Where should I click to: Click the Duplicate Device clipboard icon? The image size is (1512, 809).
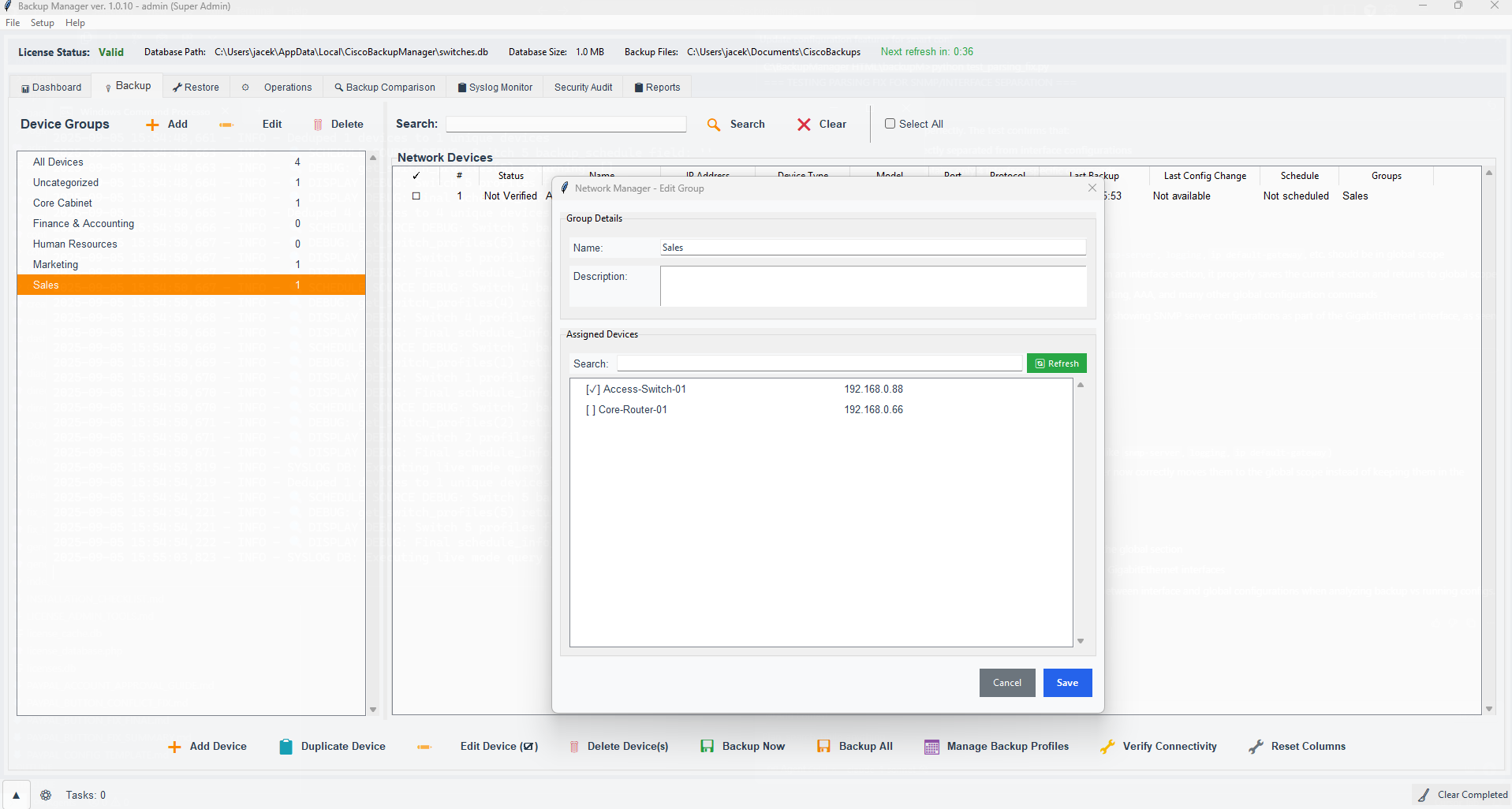pos(286,747)
